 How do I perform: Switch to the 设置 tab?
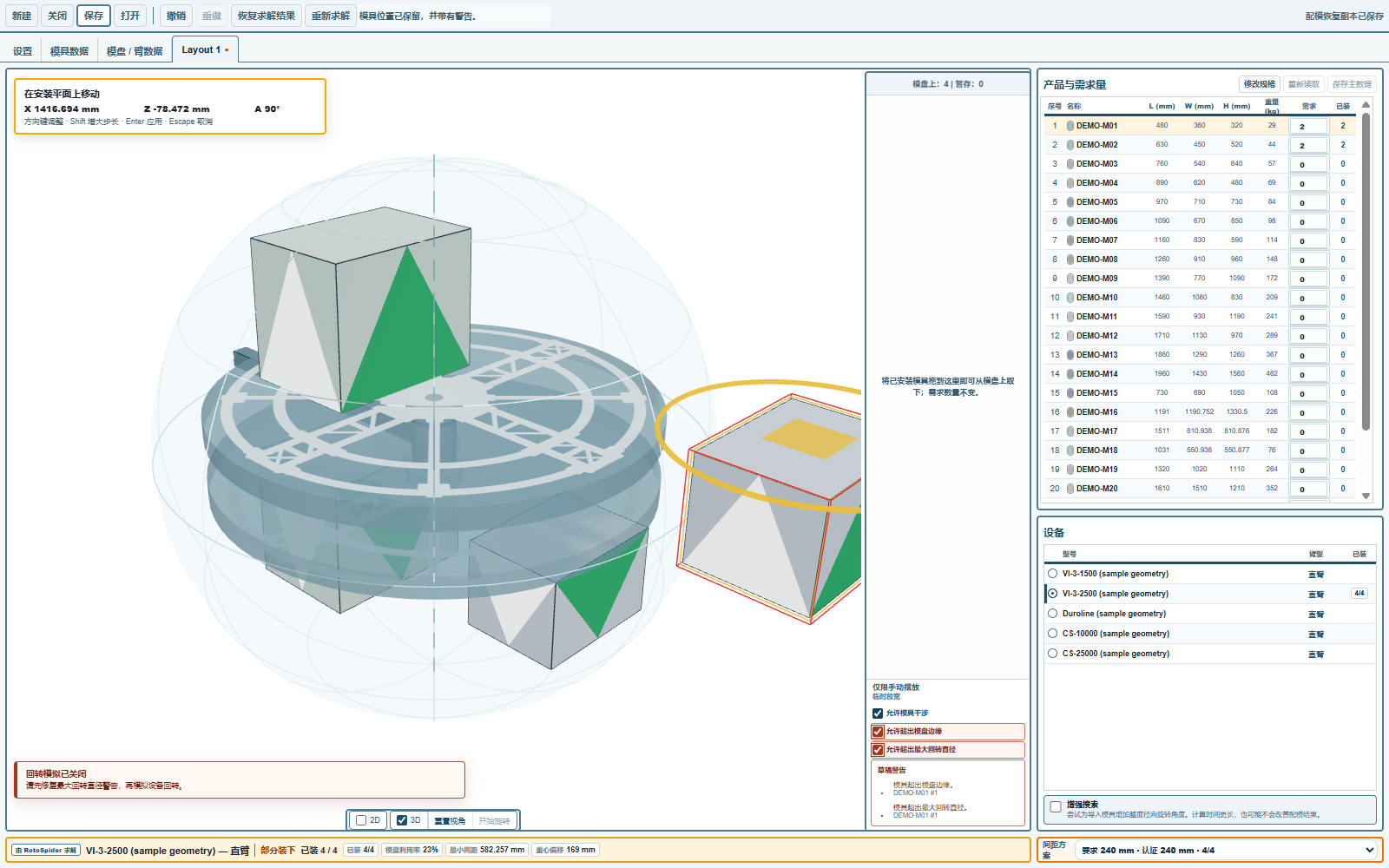click(23, 51)
